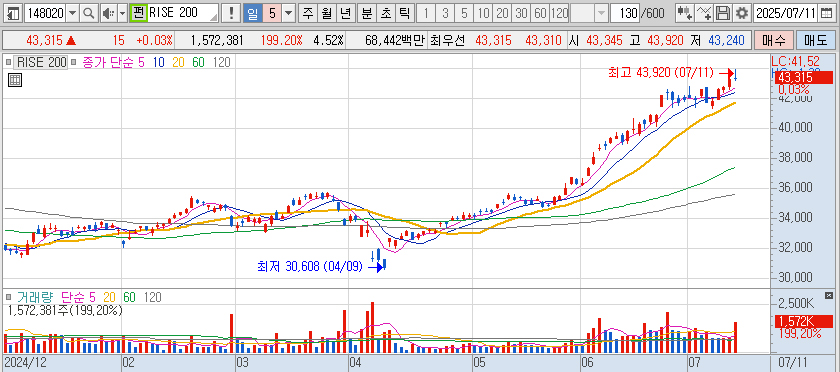Save chart with floppy disk icon

(x=723, y=13)
